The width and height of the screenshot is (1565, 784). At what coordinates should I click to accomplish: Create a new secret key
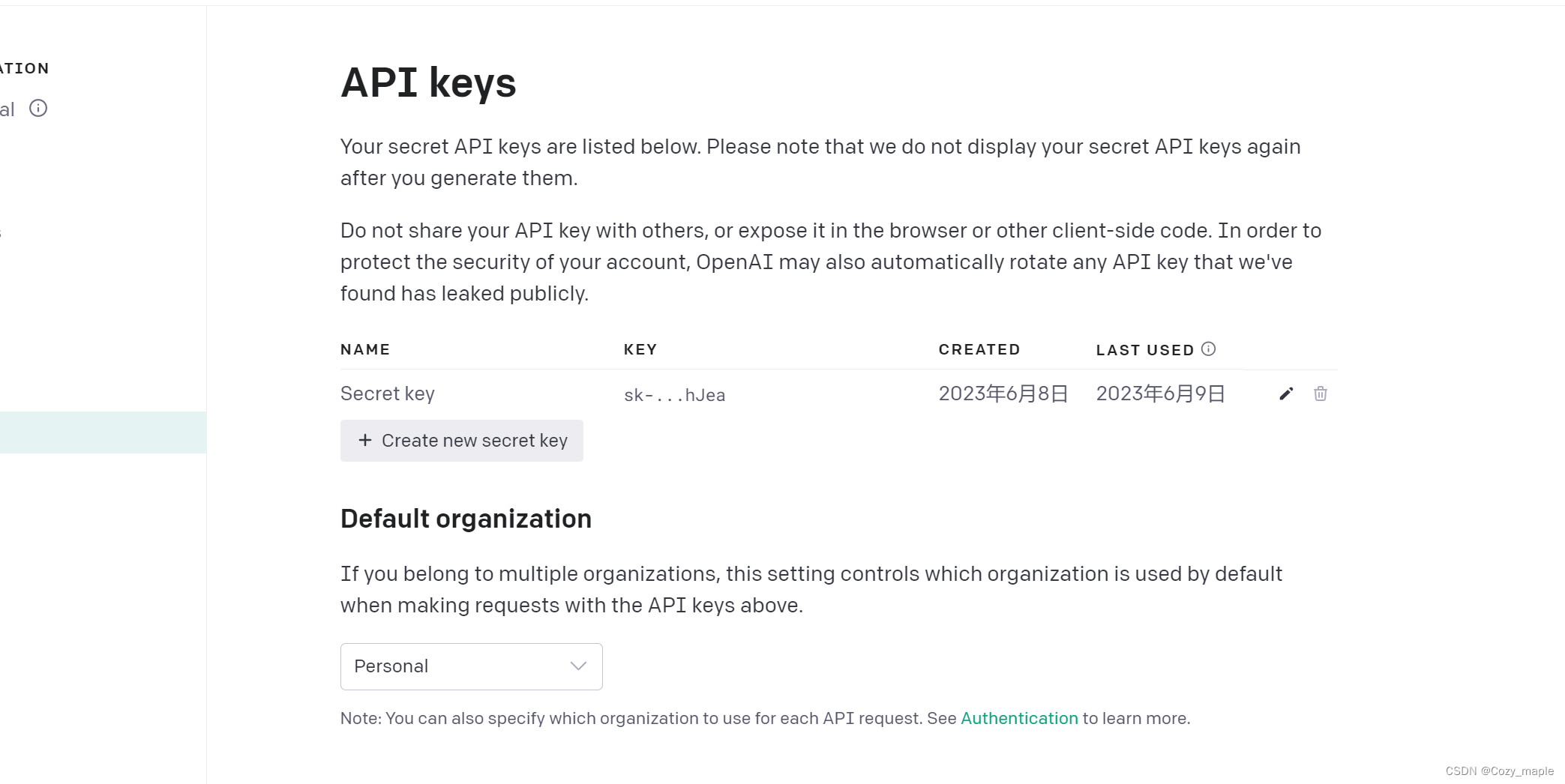(462, 441)
